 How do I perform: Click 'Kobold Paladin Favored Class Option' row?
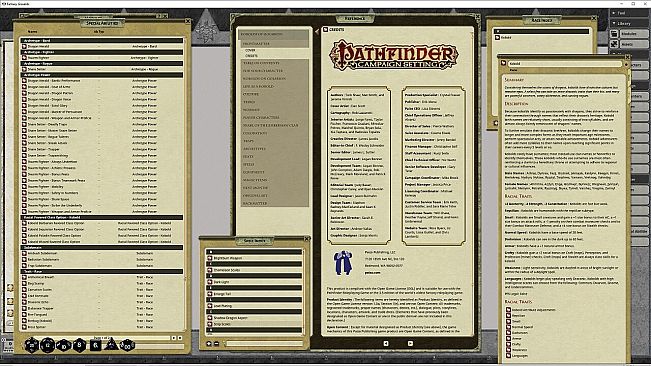(102, 235)
